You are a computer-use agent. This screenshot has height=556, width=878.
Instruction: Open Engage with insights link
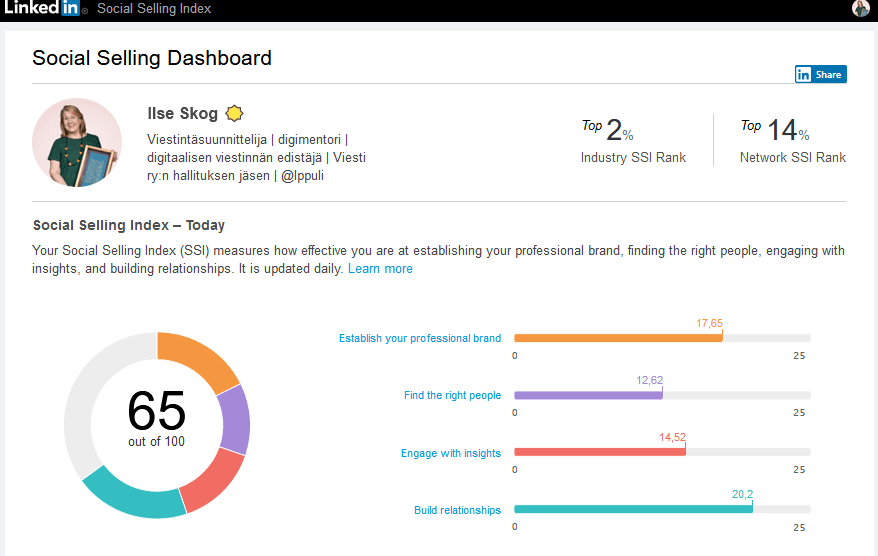click(451, 453)
